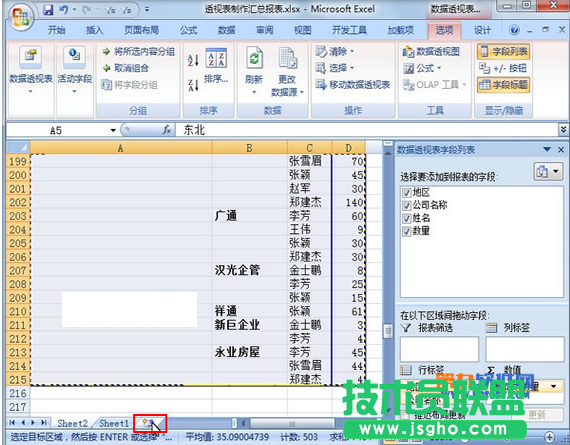Open the 排序 sort dialog
570x445 pixels.
click(216, 65)
